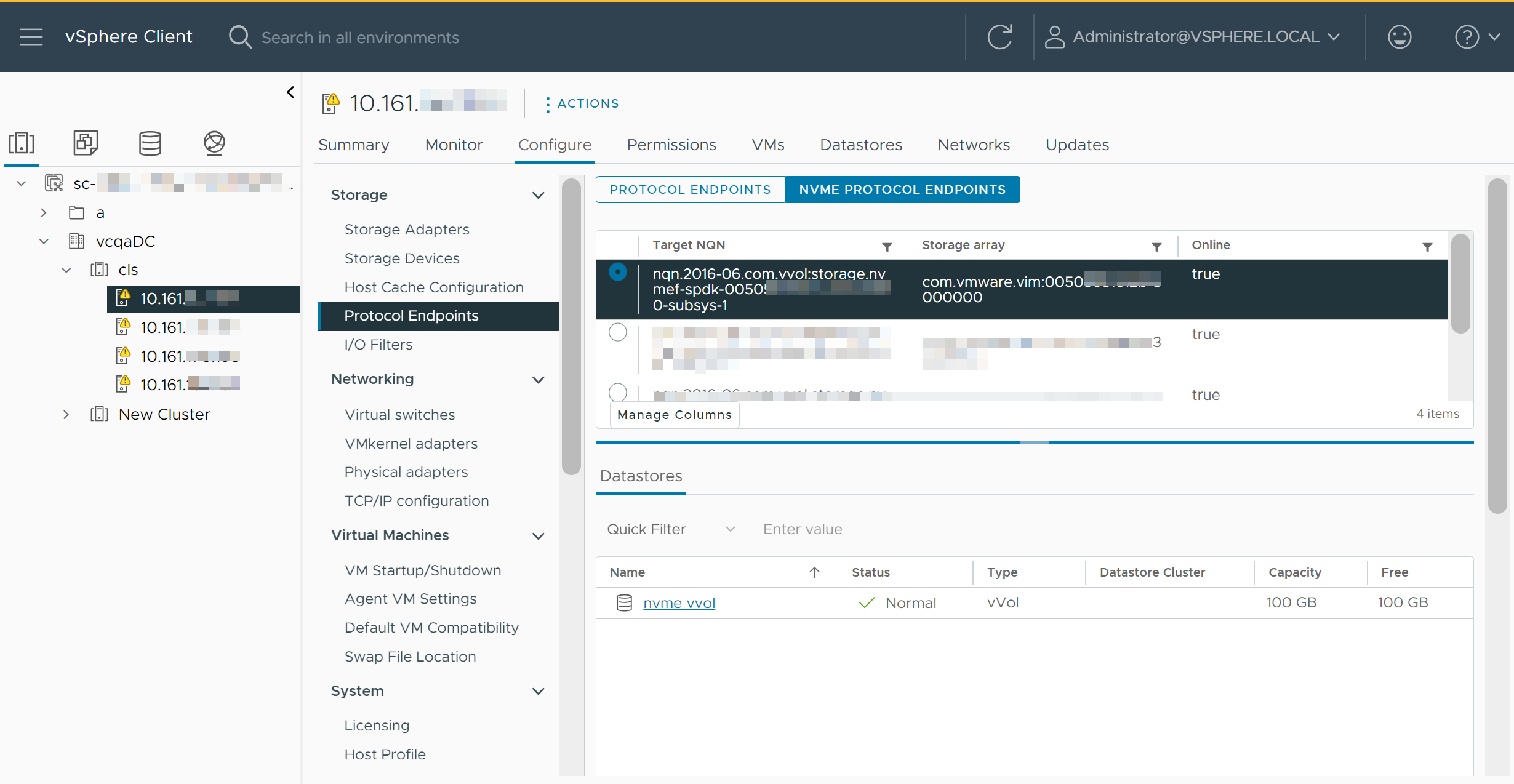Open the Help question mark menu
This screenshot has width=1514, height=784.
pyautogui.click(x=1476, y=37)
